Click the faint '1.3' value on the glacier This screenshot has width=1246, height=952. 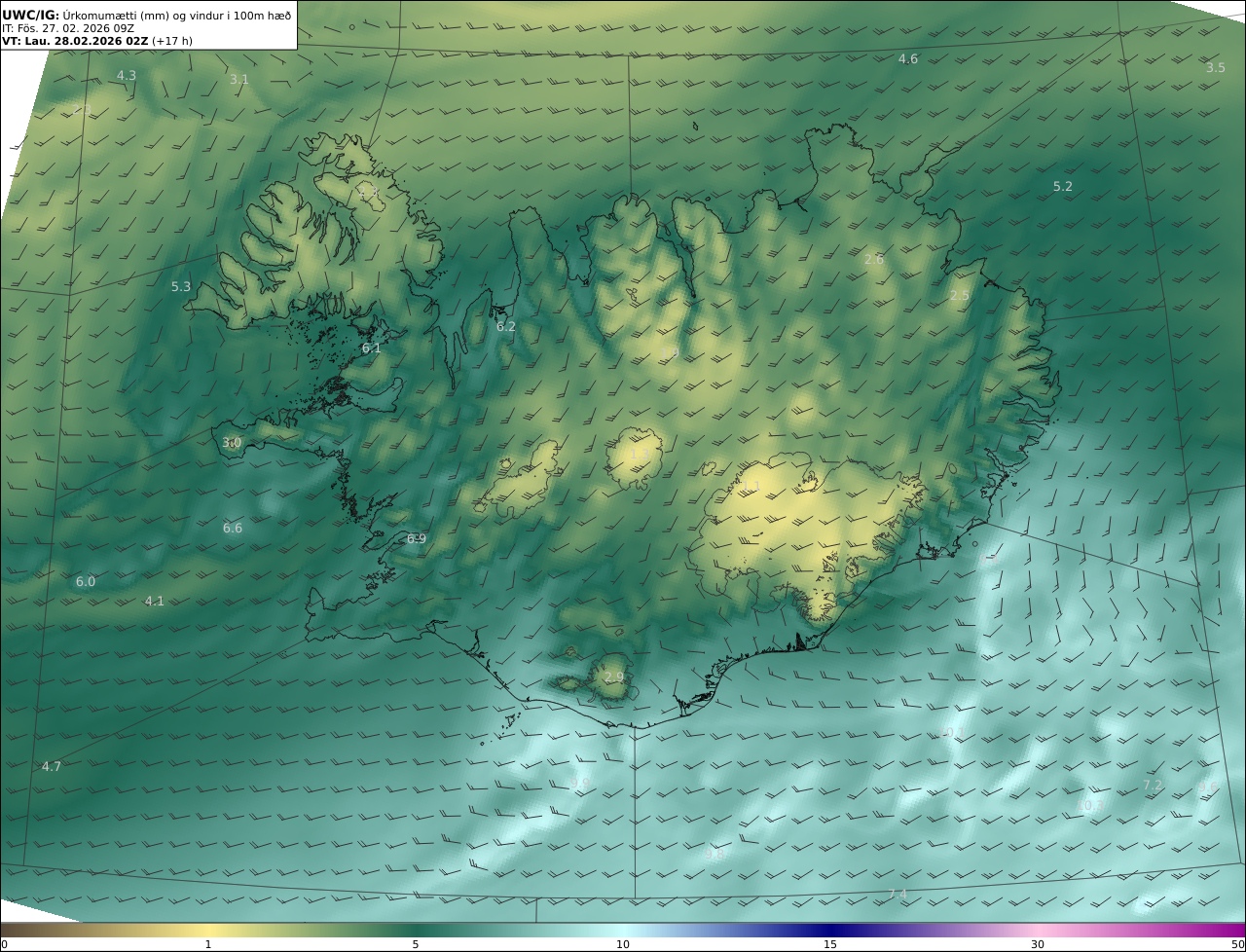[x=639, y=454]
